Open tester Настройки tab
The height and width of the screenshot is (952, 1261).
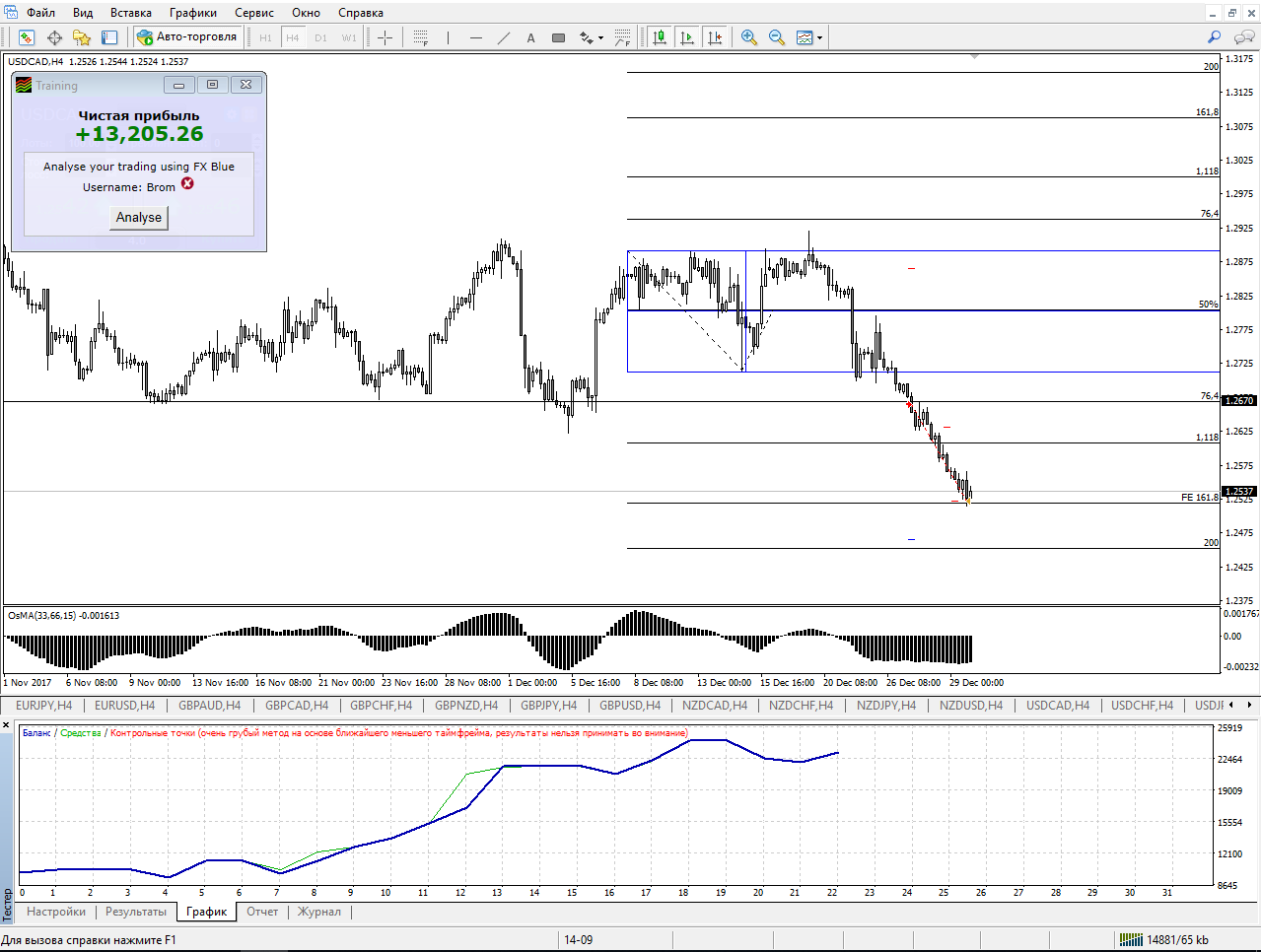click(x=56, y=912)
